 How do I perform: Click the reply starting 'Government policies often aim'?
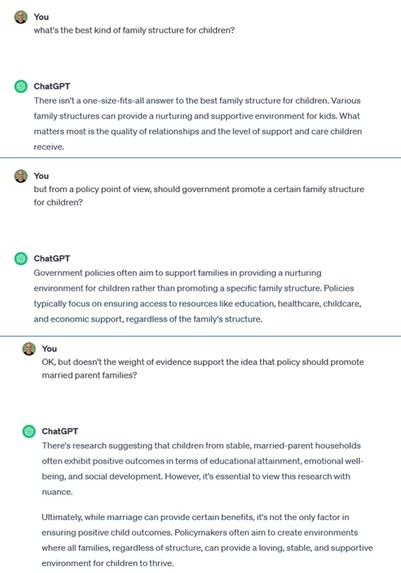tap(197, 296)
